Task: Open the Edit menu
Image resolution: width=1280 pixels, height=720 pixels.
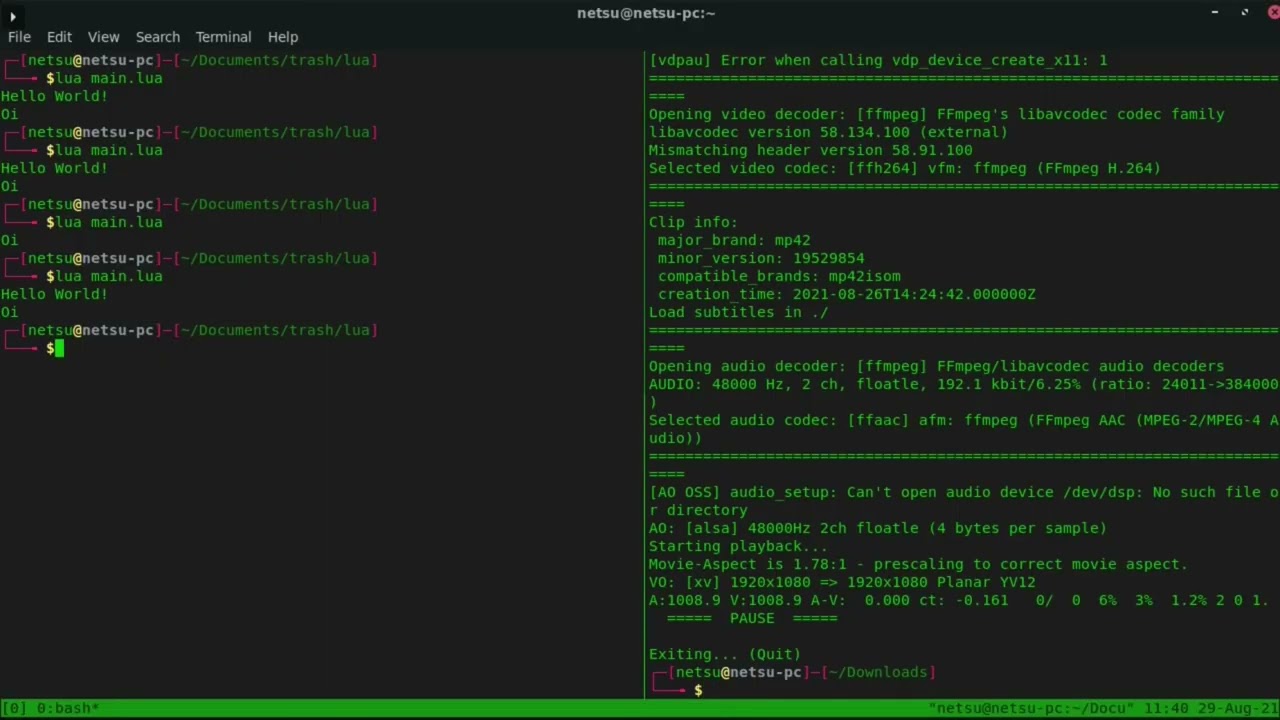Action: [x=59, y=37]
